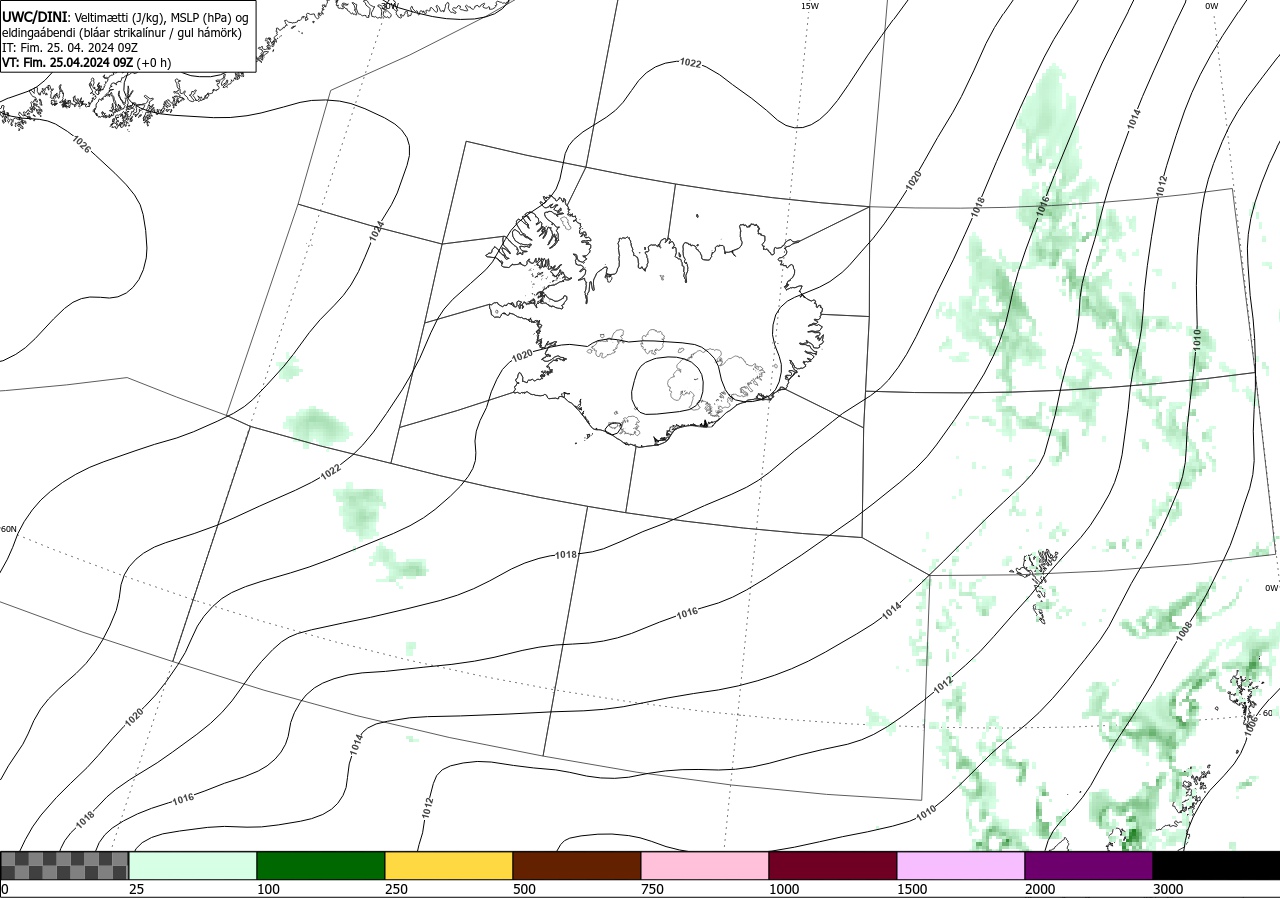
Task: Click the gray checkered 0–25 legend swatch
Action: coord(64,865)
